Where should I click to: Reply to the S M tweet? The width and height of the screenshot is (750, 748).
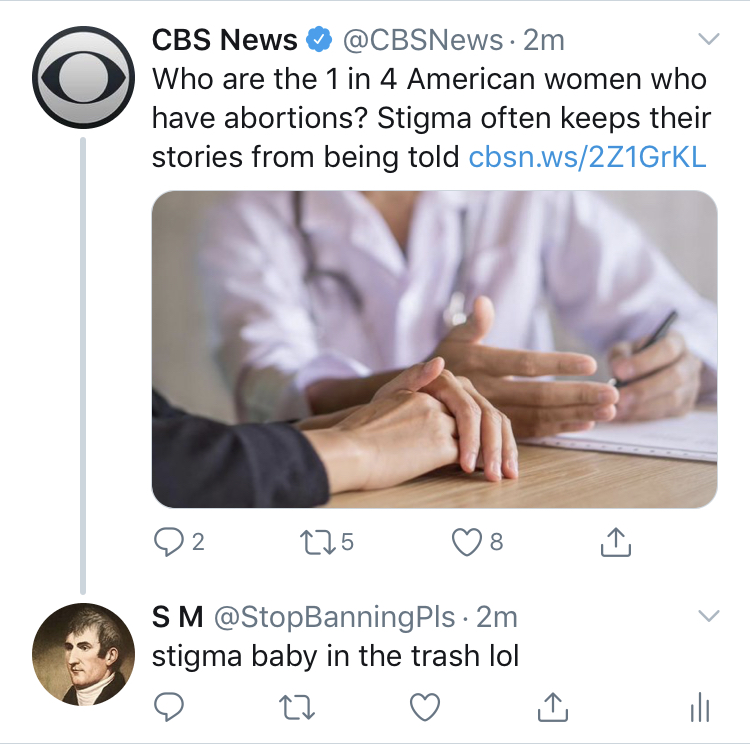pos(168,707)
